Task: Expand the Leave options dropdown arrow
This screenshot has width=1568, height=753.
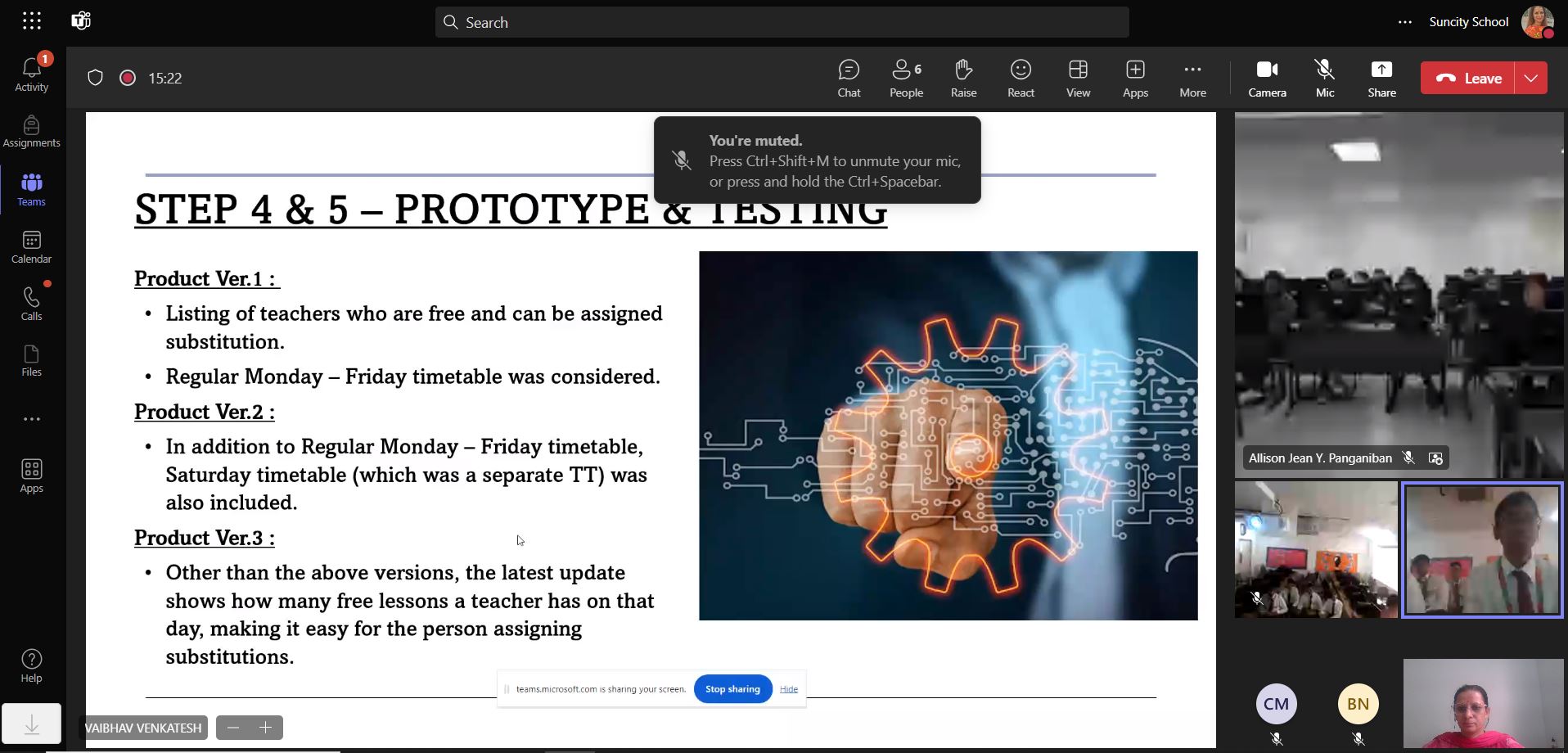Action: 1530,79
